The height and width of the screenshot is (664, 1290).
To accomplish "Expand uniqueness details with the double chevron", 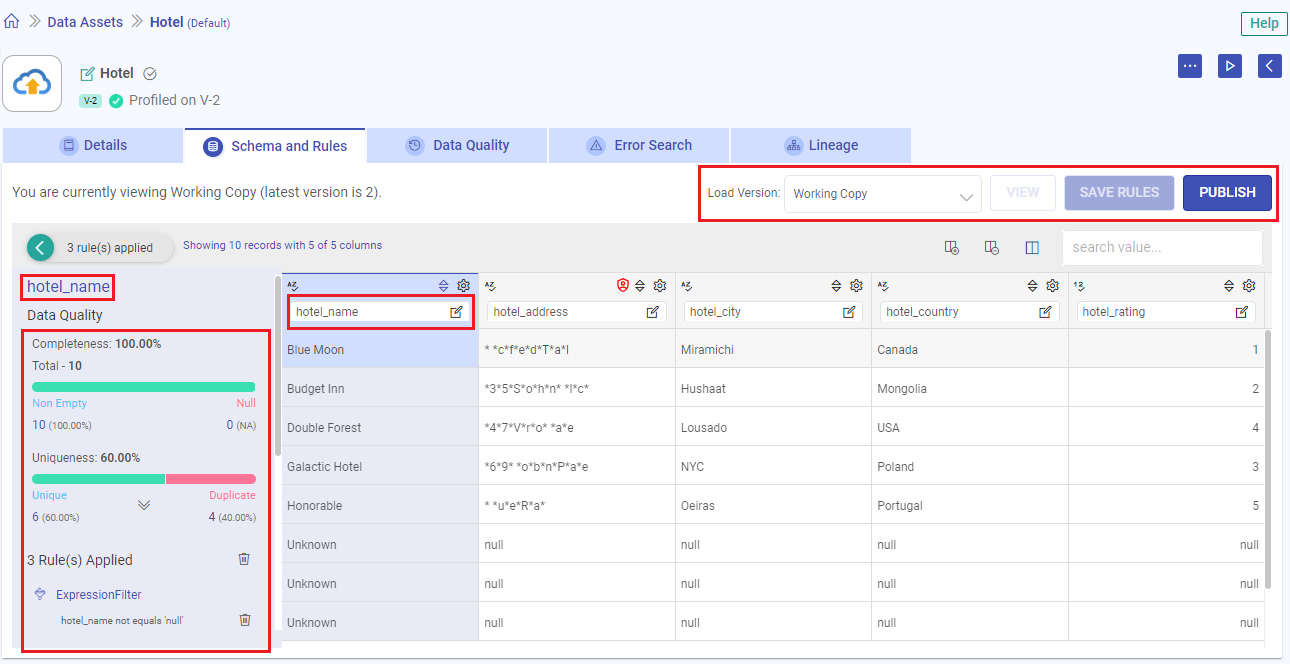I will coord(144,505).
